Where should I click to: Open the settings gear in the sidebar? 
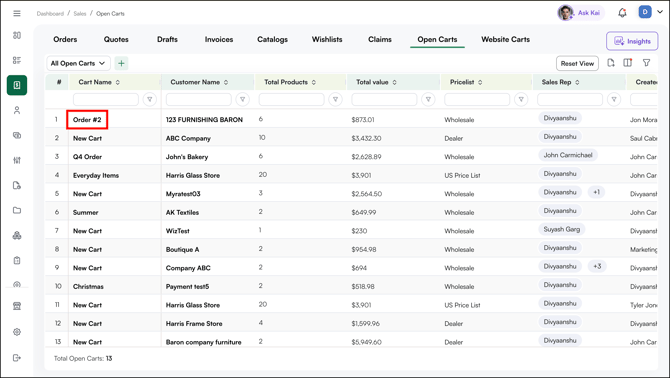pos(17,332)
